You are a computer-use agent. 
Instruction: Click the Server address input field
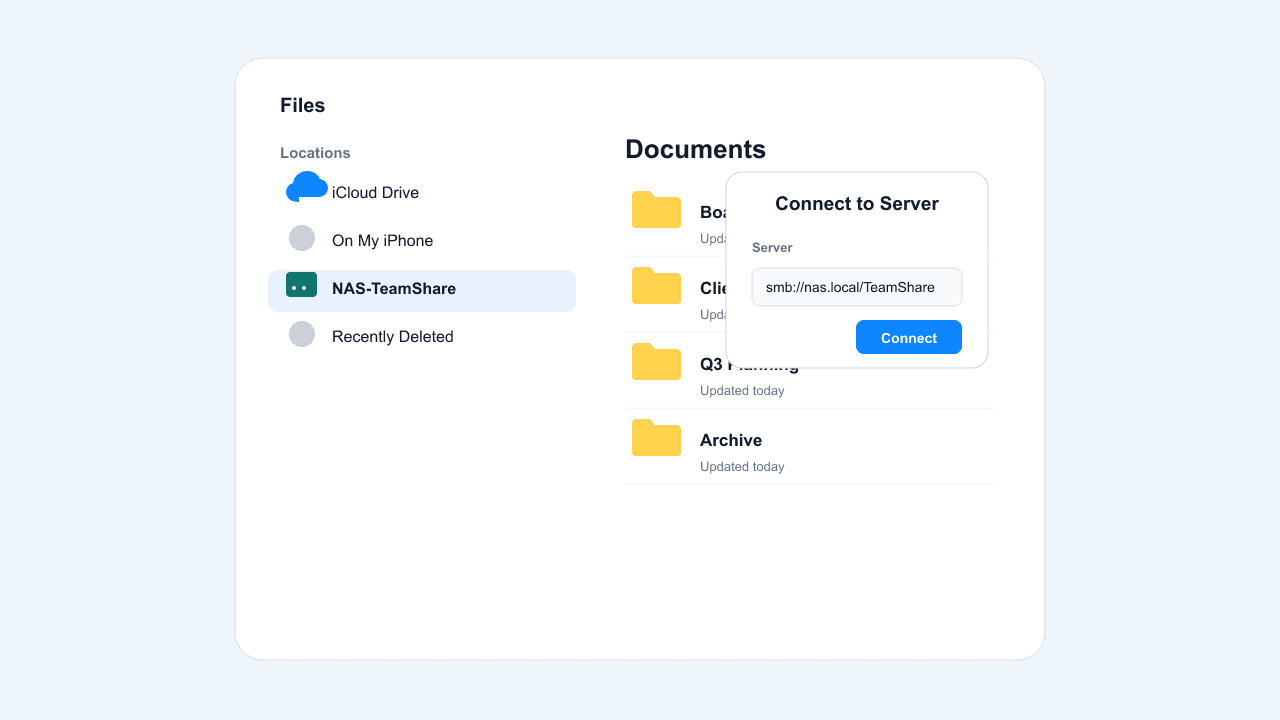[857, 287]
